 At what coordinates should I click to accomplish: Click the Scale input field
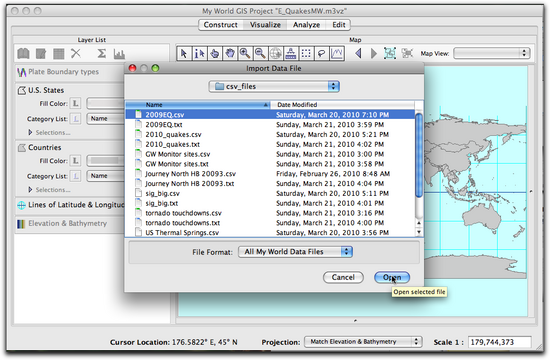point(499,342)
